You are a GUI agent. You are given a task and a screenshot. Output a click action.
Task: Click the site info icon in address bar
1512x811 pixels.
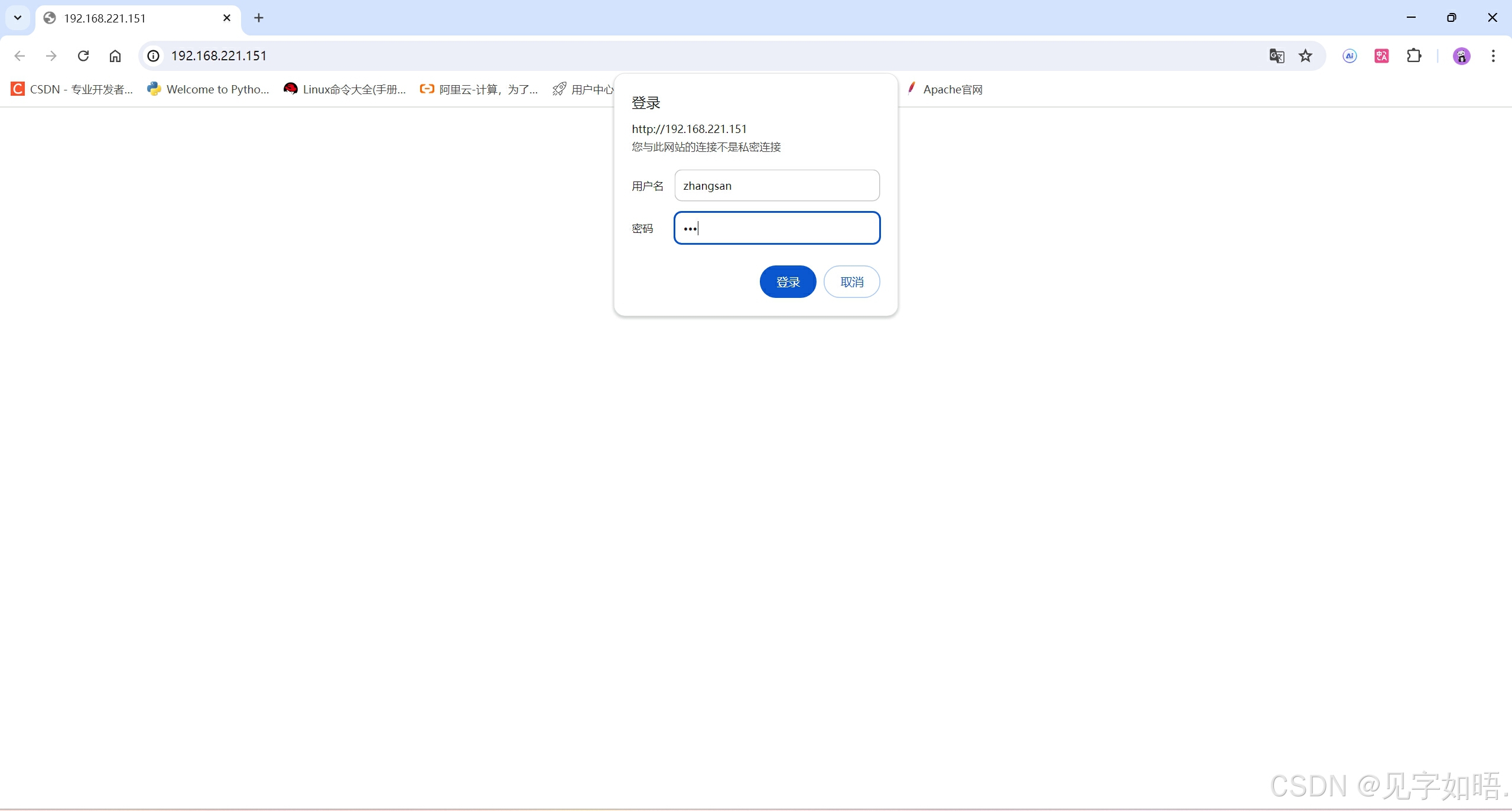click(154, 56)
